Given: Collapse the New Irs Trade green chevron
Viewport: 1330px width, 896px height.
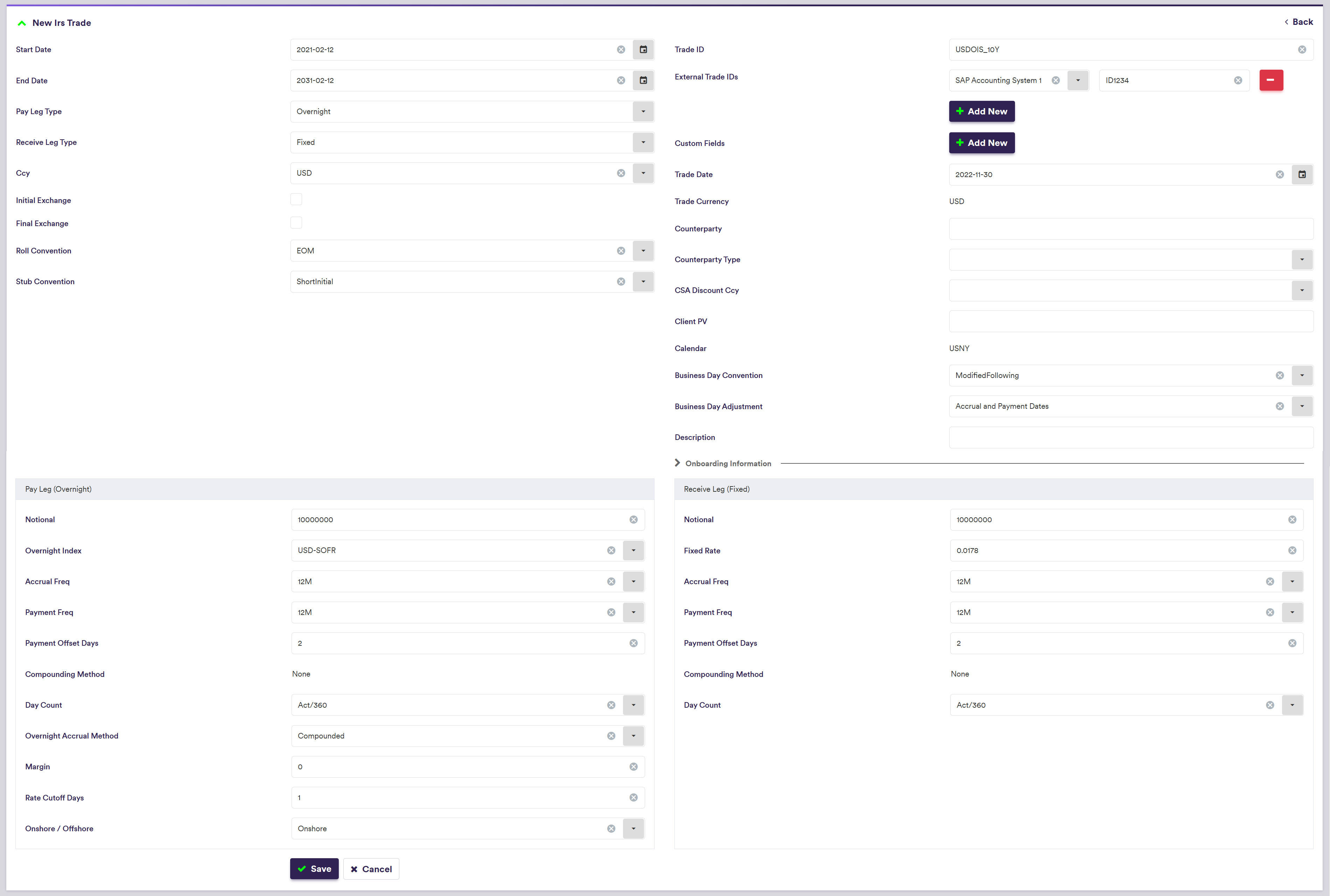Looking at the screenshot, I should 22,23.
